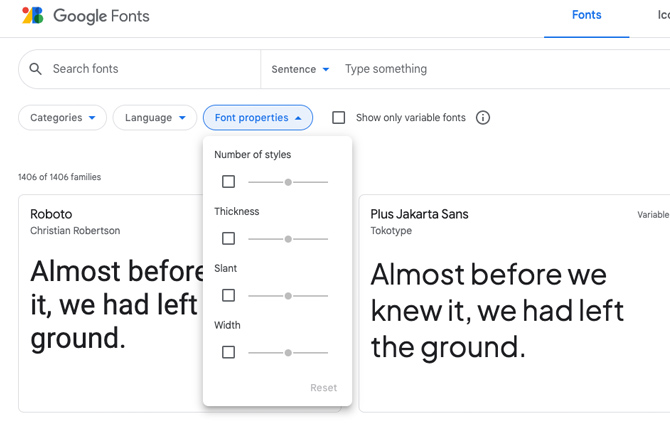
Task: Click the Number of styles slider
Action: click(x=288, y=182)
